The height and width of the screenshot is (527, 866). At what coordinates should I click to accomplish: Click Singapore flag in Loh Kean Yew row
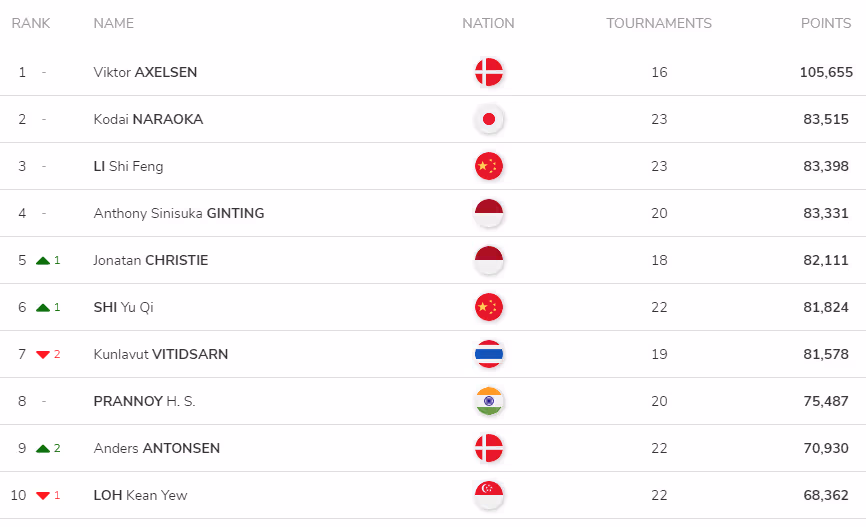click(489, 494)
